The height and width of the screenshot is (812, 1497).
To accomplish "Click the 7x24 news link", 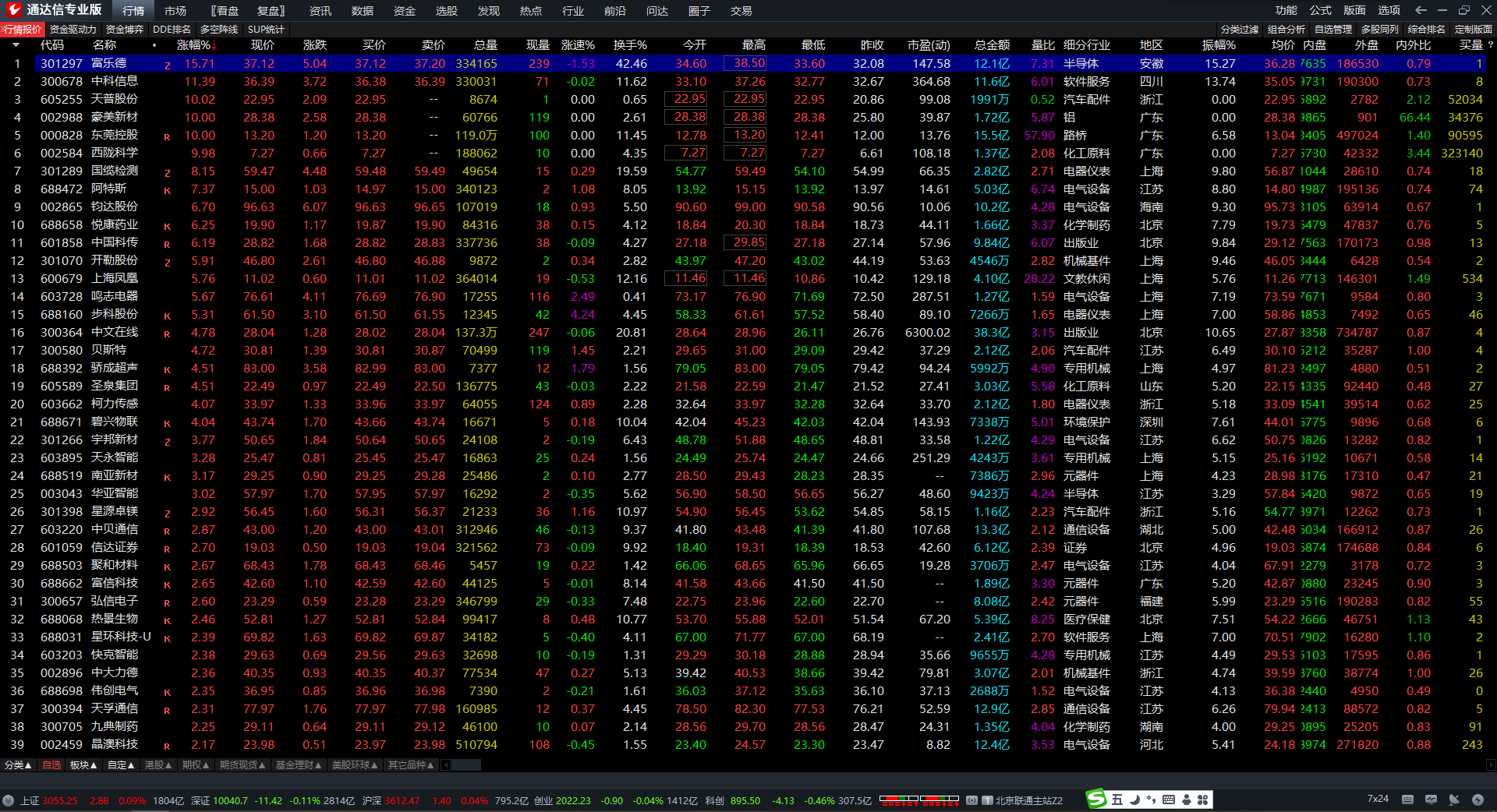I will pyautogui.click(x=1378, y=799).
